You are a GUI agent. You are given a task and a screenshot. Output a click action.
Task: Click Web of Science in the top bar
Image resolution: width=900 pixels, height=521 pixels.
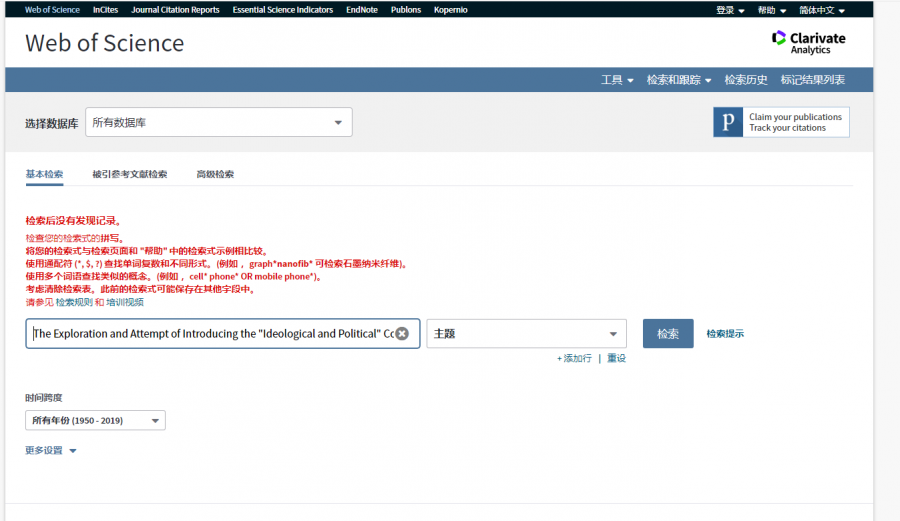[x=52, y=10]
